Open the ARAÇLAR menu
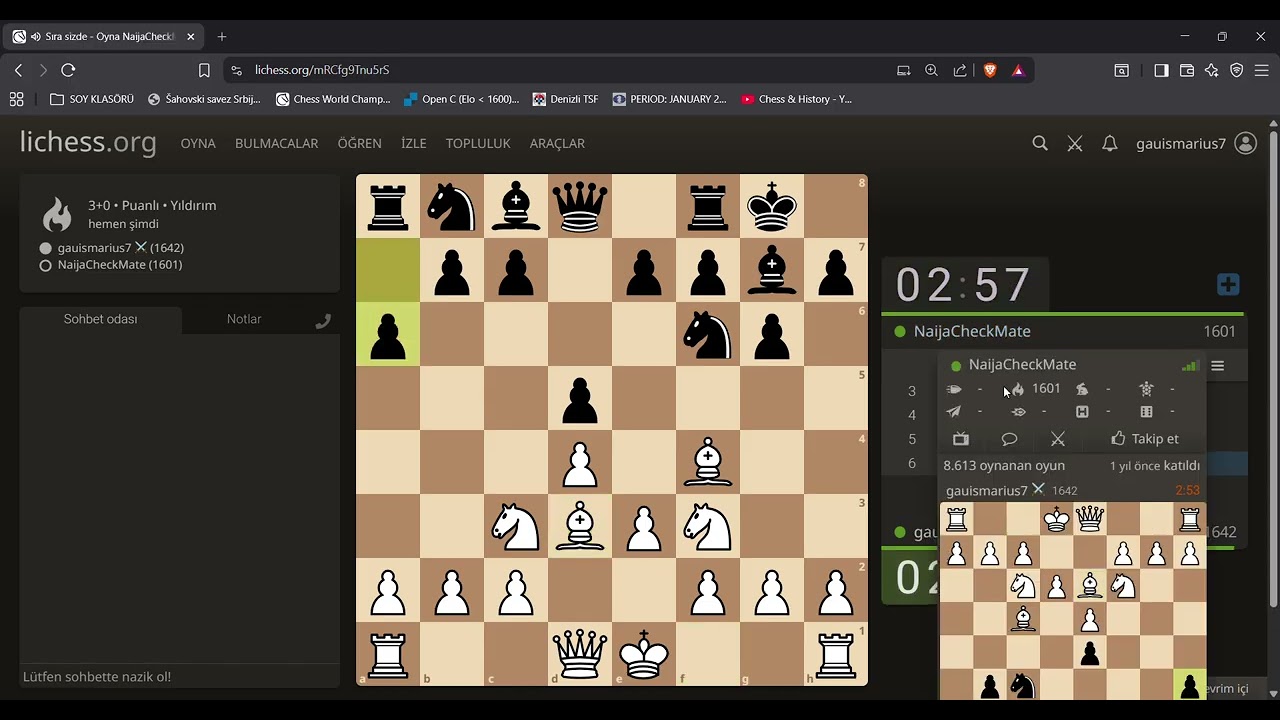Screen dimensions: 1280x720 tap(557, 143)
